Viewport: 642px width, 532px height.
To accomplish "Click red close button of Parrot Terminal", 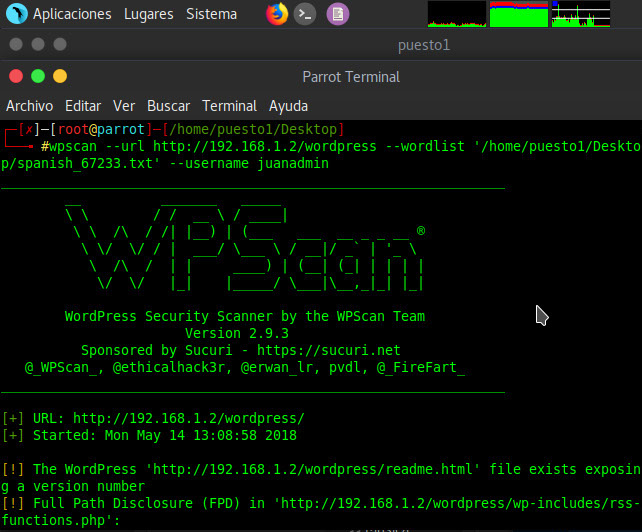I will pos(15,76).
